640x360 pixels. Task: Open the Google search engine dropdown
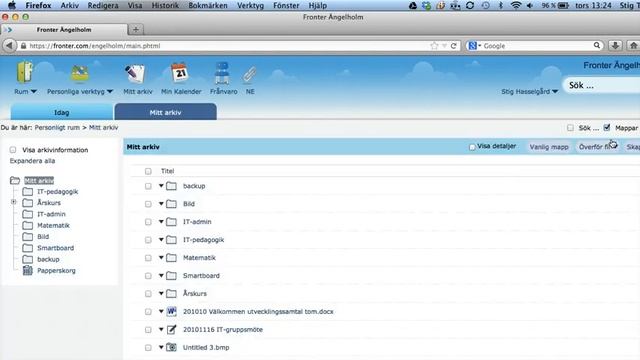pos(475,46)
